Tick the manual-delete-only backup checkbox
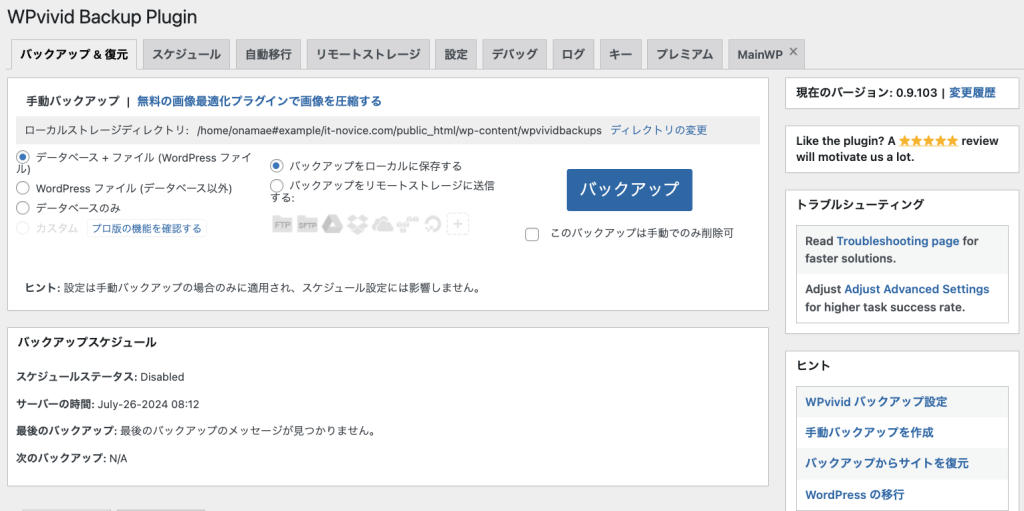Screen dimensions: 1024x511 532,235
